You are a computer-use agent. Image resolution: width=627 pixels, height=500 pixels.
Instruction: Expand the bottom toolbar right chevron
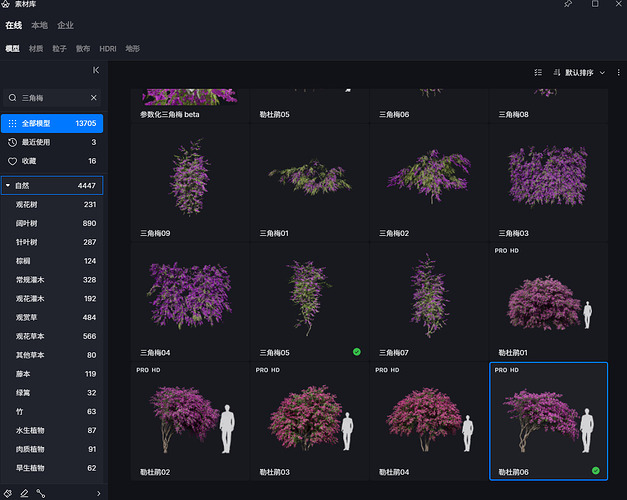[98, 493]
